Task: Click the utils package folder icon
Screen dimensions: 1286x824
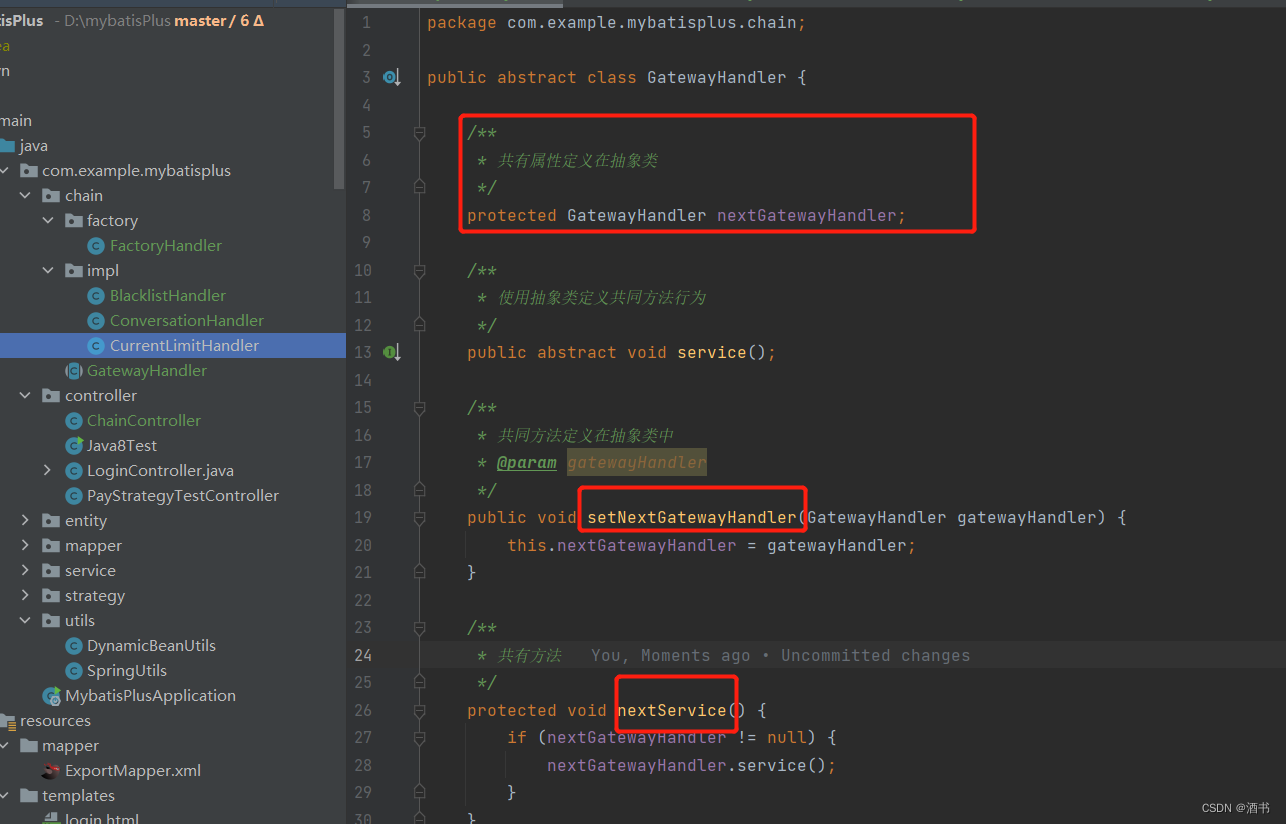Action: click(51, 621)
